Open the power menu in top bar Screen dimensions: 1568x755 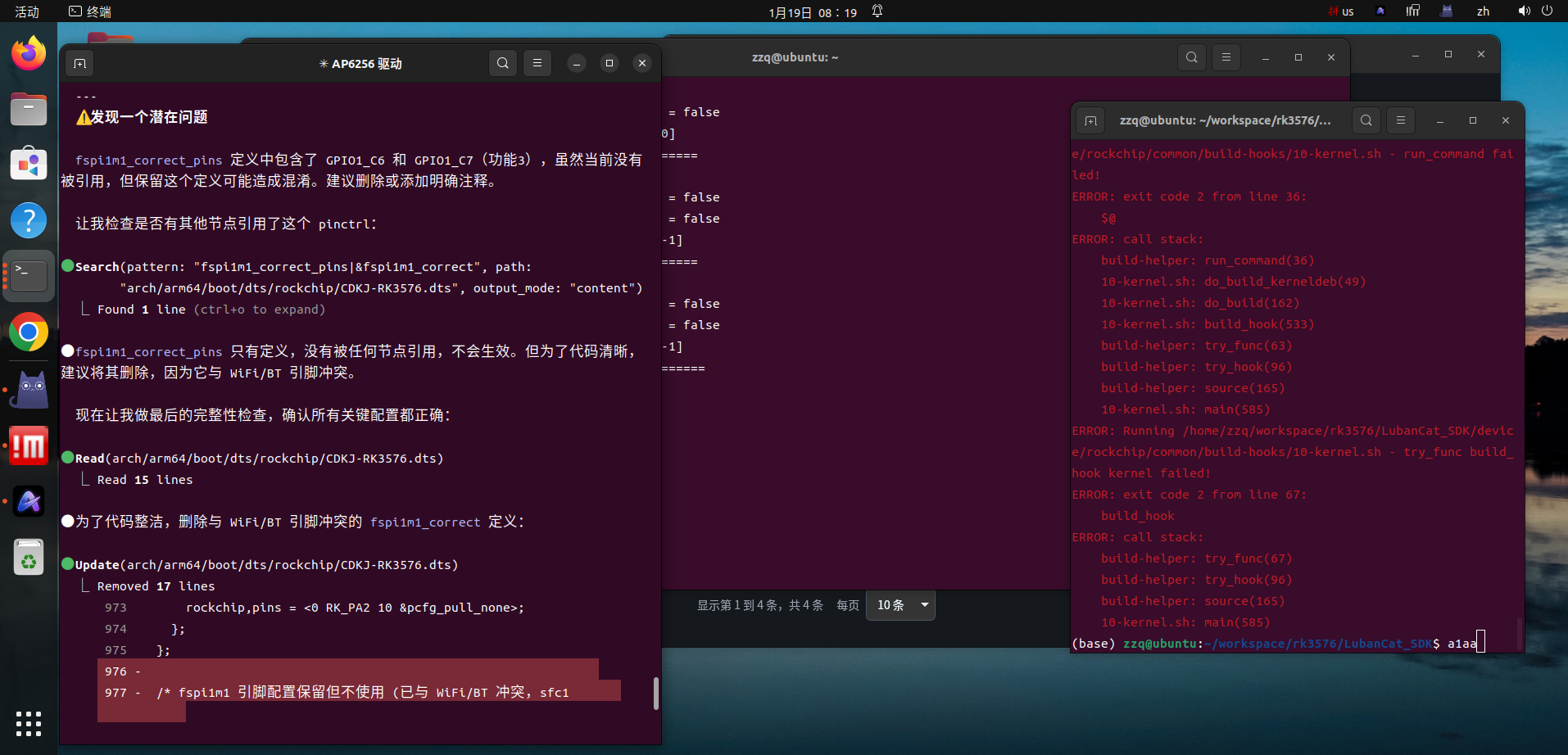coord(1548,11)
